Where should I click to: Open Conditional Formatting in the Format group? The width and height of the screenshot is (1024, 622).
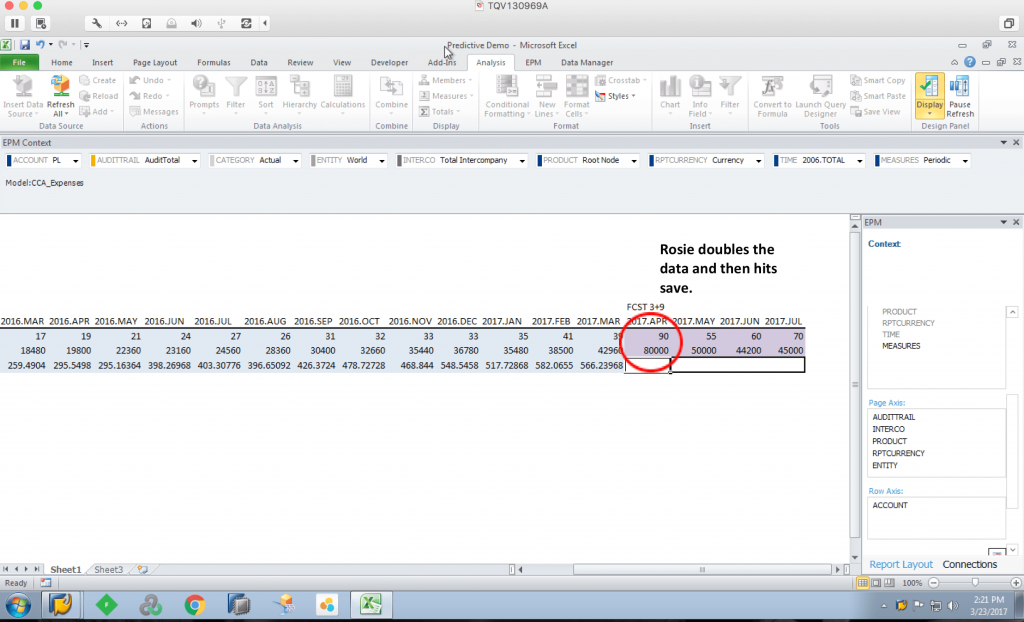point(507,95)
